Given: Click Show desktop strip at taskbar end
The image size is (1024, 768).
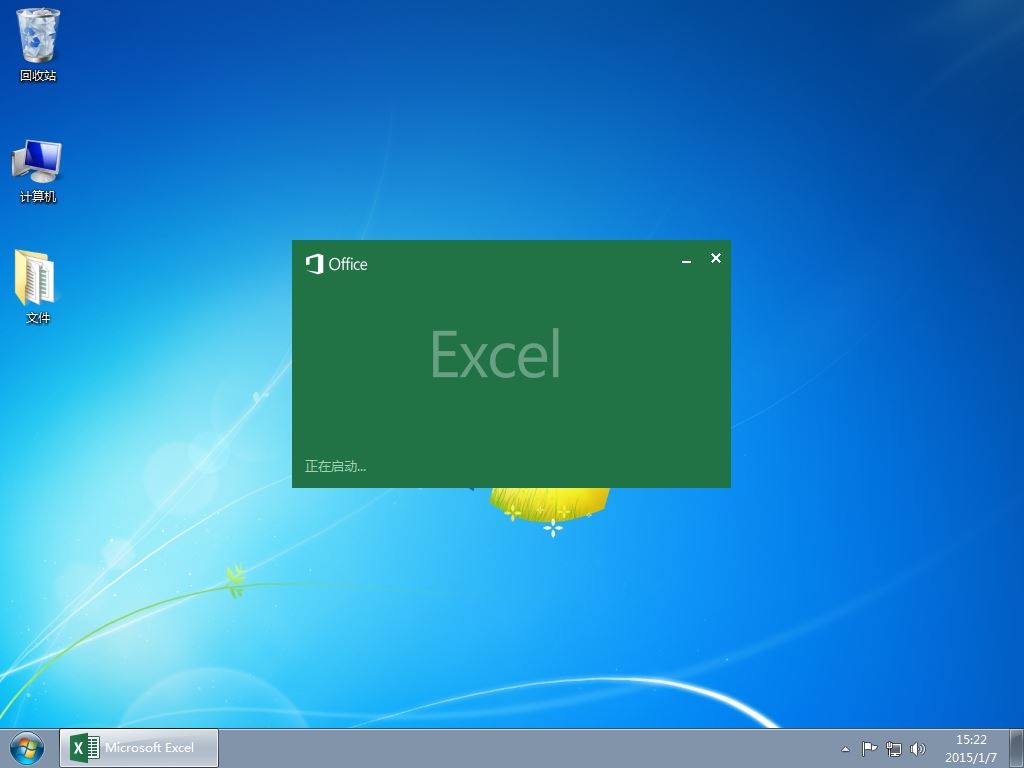Looking at the screenshot, I should point(1016,748).
